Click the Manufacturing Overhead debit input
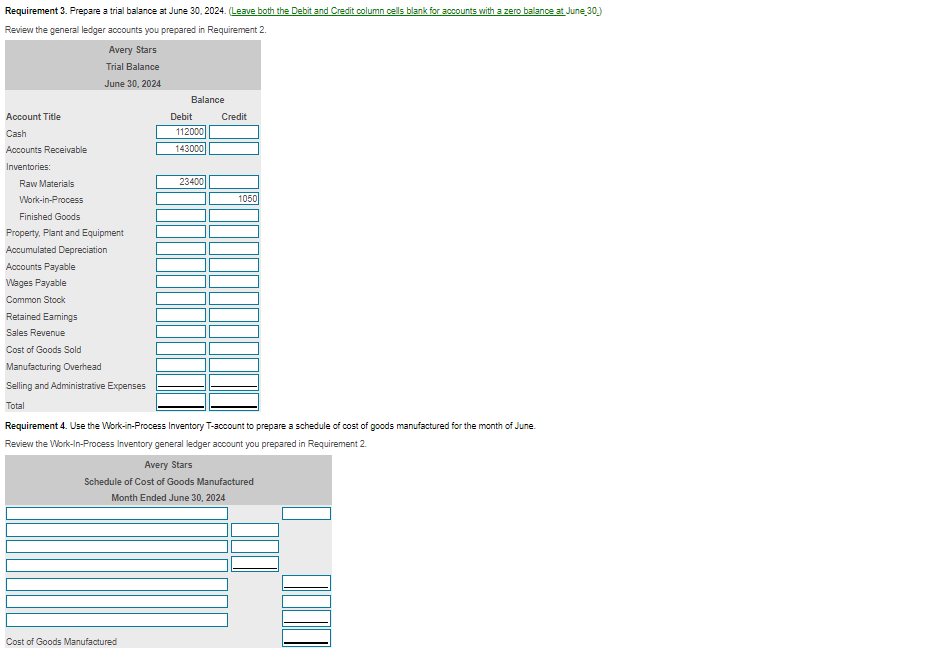 [x=181, y=365]
